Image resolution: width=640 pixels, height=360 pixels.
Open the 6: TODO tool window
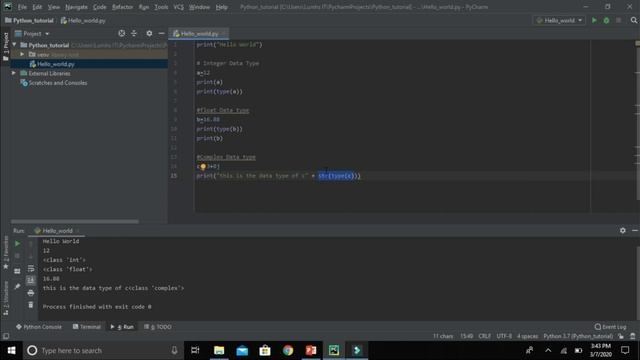pos(158,327)
